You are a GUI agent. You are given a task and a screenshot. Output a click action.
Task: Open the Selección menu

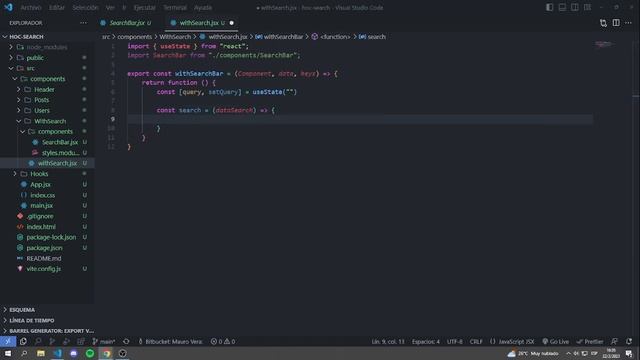click(85, 7)
